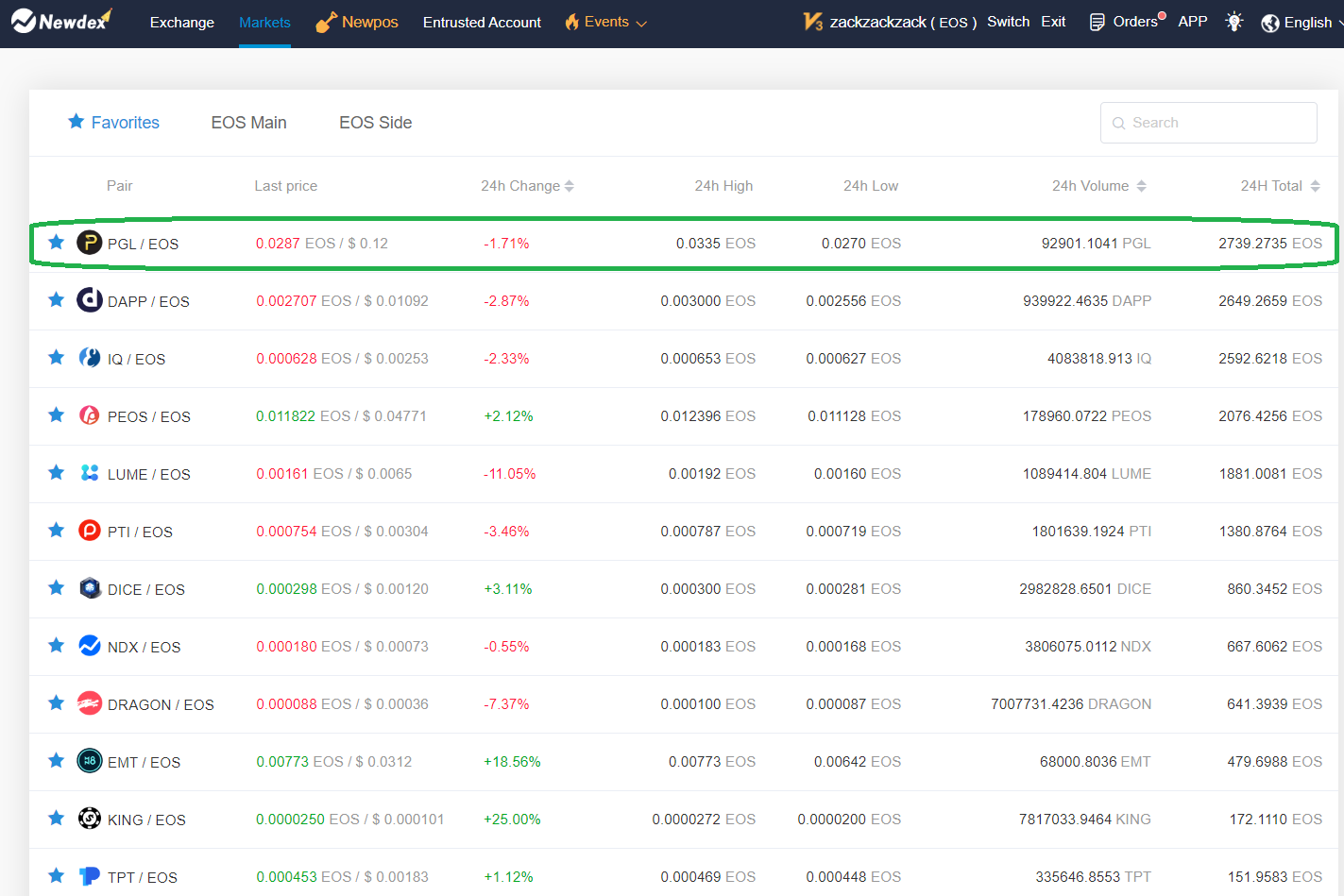Select the Favorites tab
The width and height of the screenshot is (1344, 896).
click(113, 123)
